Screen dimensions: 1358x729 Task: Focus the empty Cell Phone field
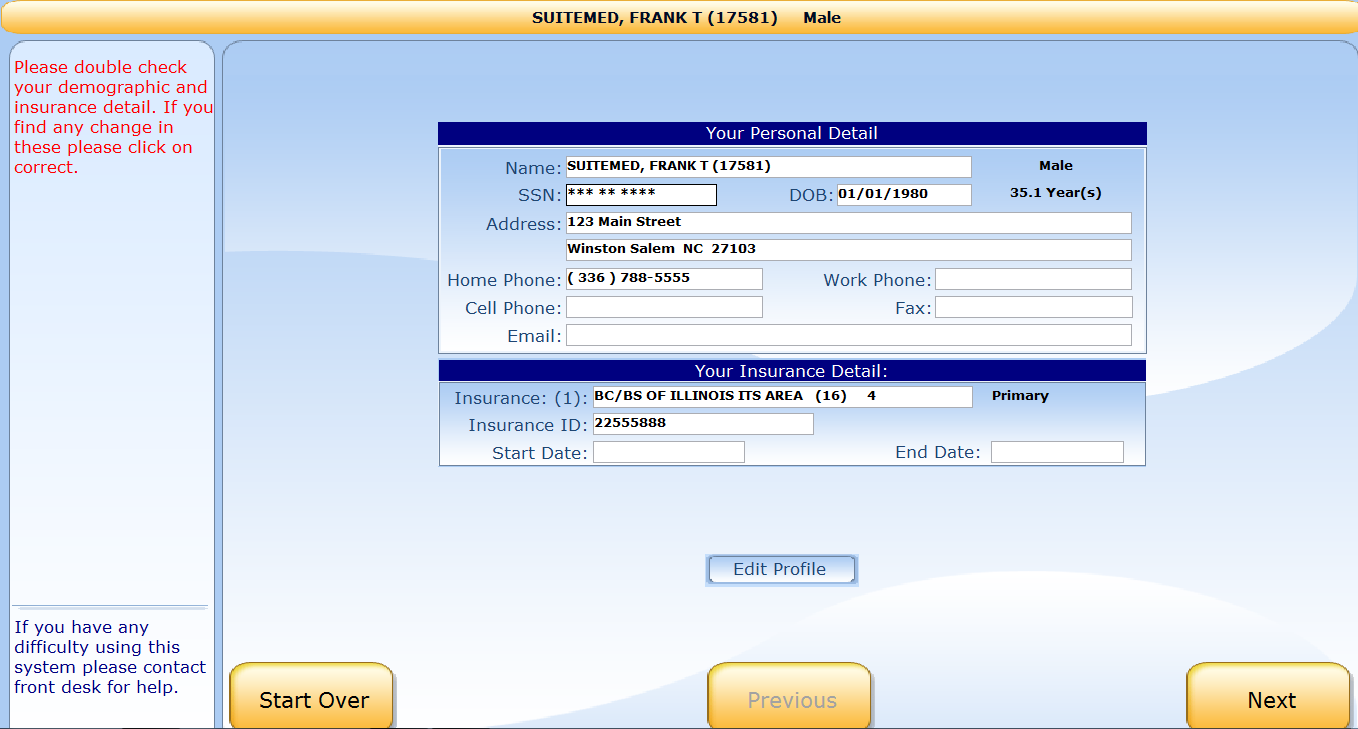click(664, 307)
